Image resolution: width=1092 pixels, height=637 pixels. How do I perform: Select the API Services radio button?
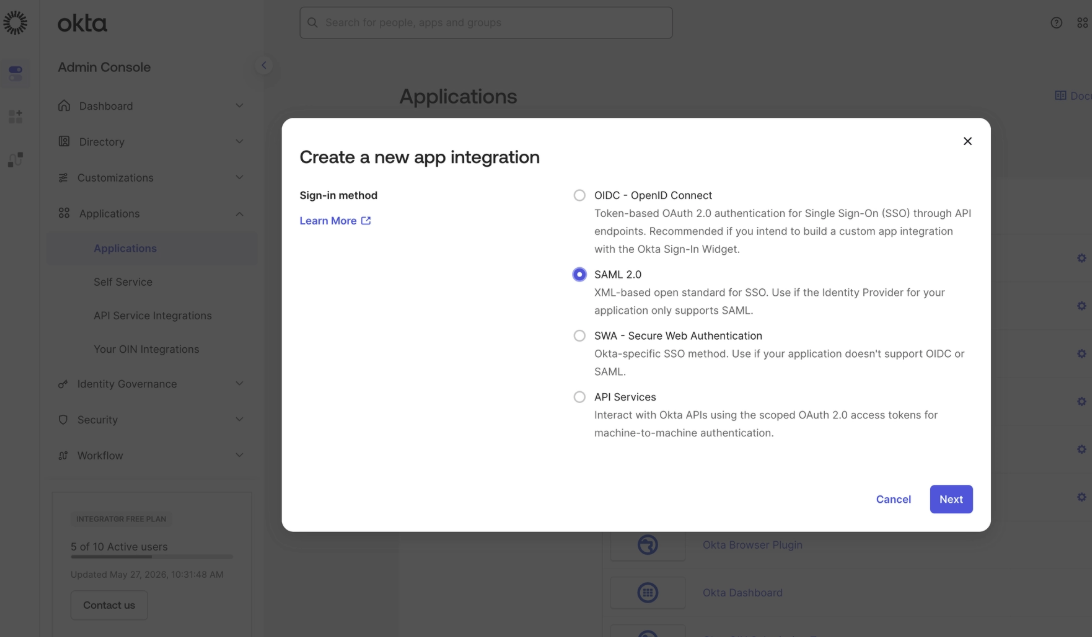pos(579,397)
